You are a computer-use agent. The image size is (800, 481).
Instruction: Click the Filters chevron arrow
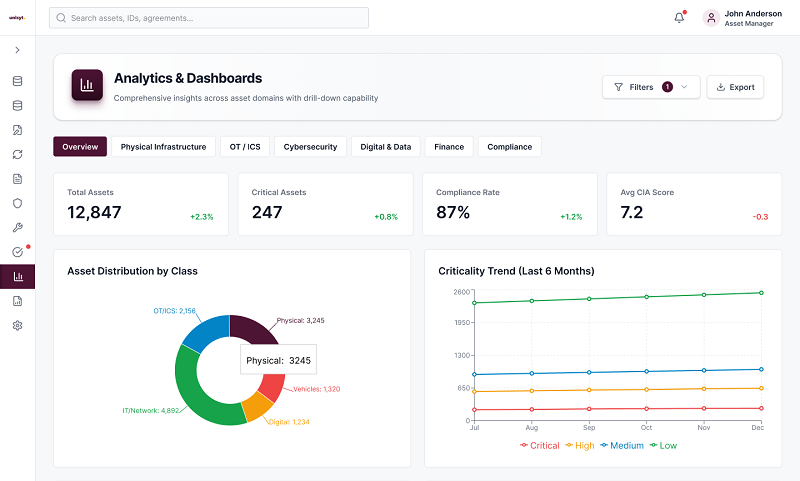[684, 87]
